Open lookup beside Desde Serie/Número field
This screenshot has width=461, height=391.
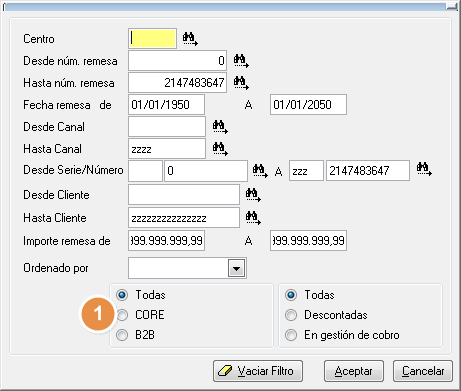pyautogui.click(x=260, y=171)
